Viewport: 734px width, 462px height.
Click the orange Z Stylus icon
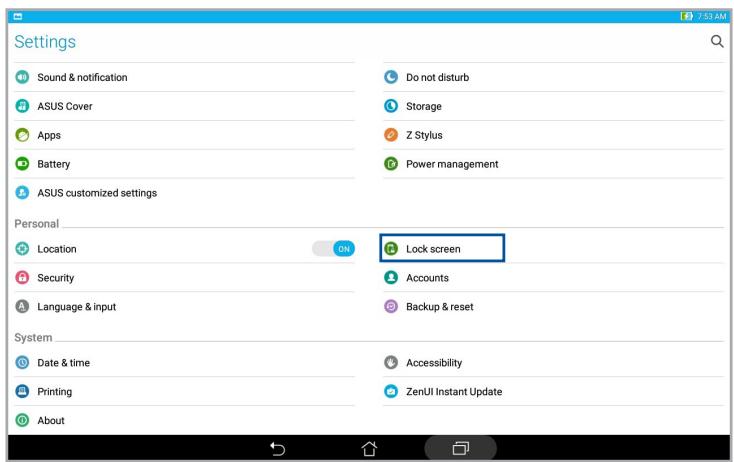[391, 135]
